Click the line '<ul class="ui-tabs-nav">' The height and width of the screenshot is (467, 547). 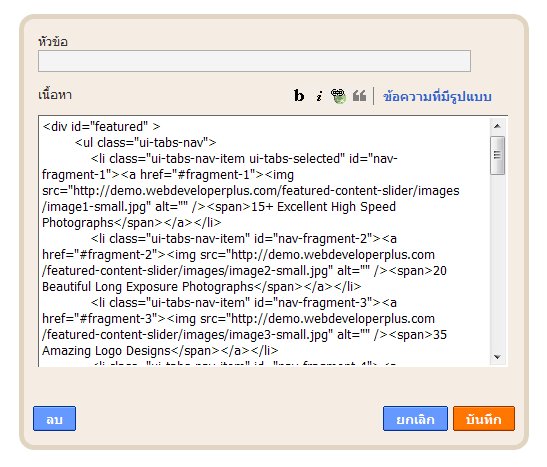(x=145, y=143)
